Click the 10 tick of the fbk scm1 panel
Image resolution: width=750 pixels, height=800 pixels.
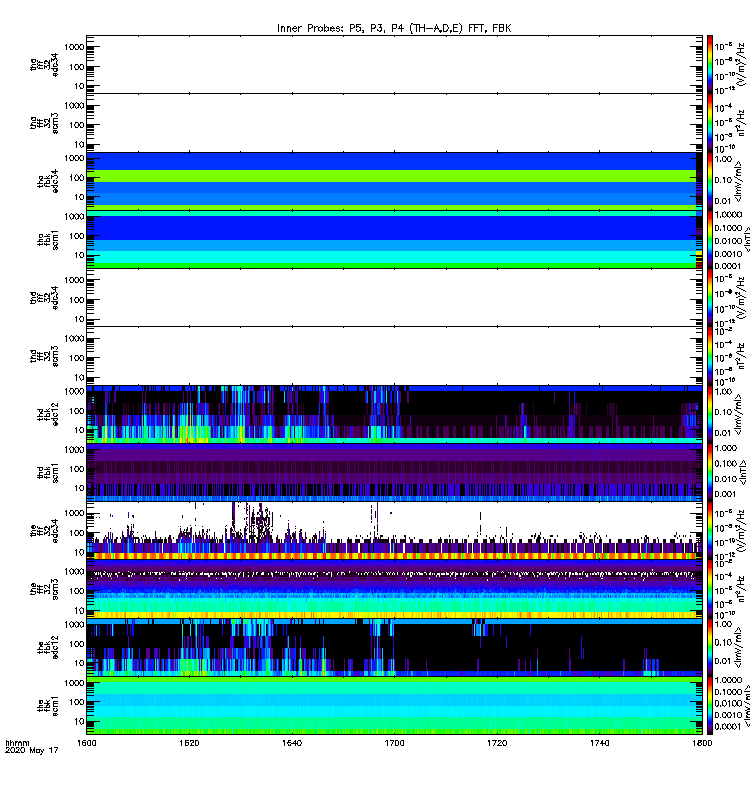tap(79, 721)
